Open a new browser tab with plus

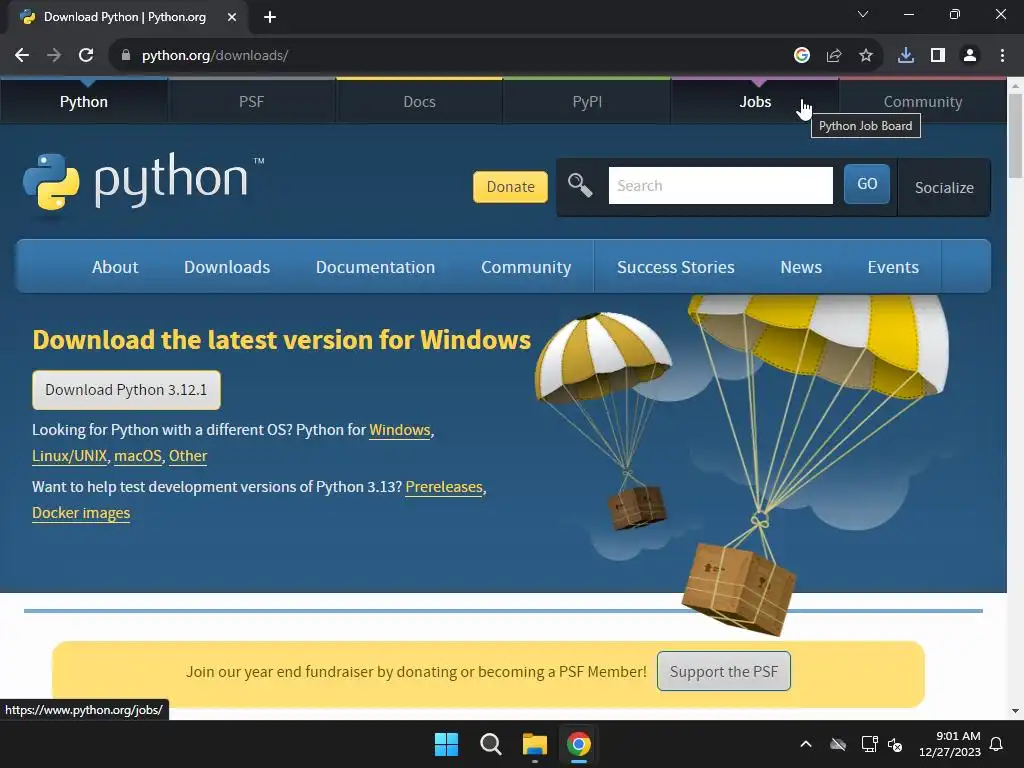[270, 17]
